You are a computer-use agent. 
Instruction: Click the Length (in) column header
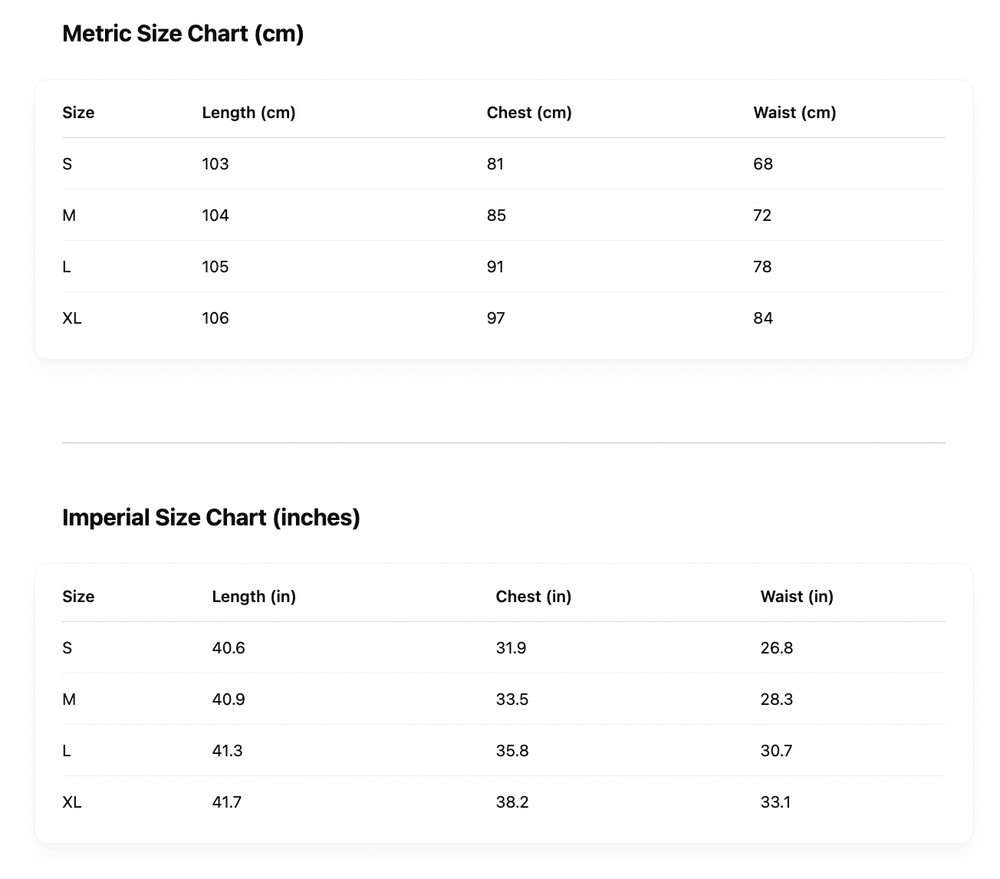(x=254, y=597)
